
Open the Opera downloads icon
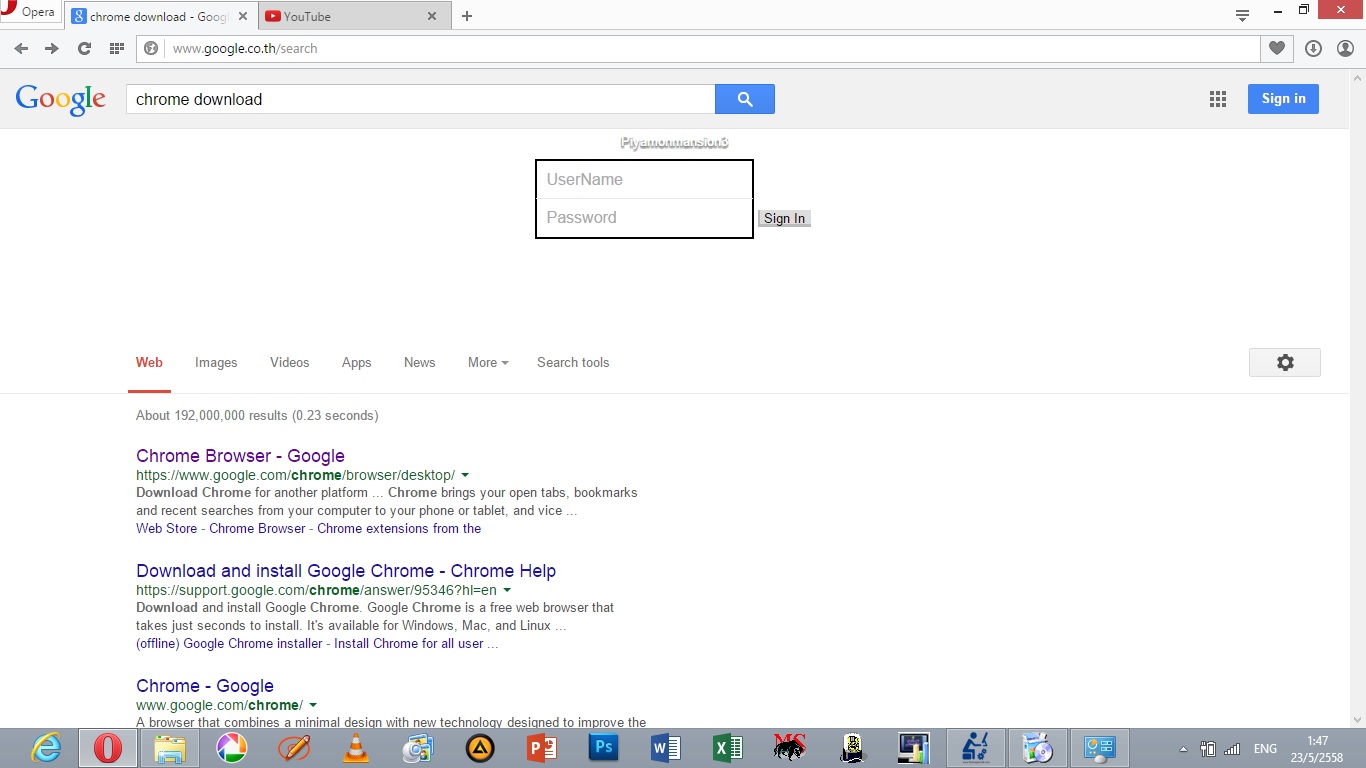(1313, 48)
